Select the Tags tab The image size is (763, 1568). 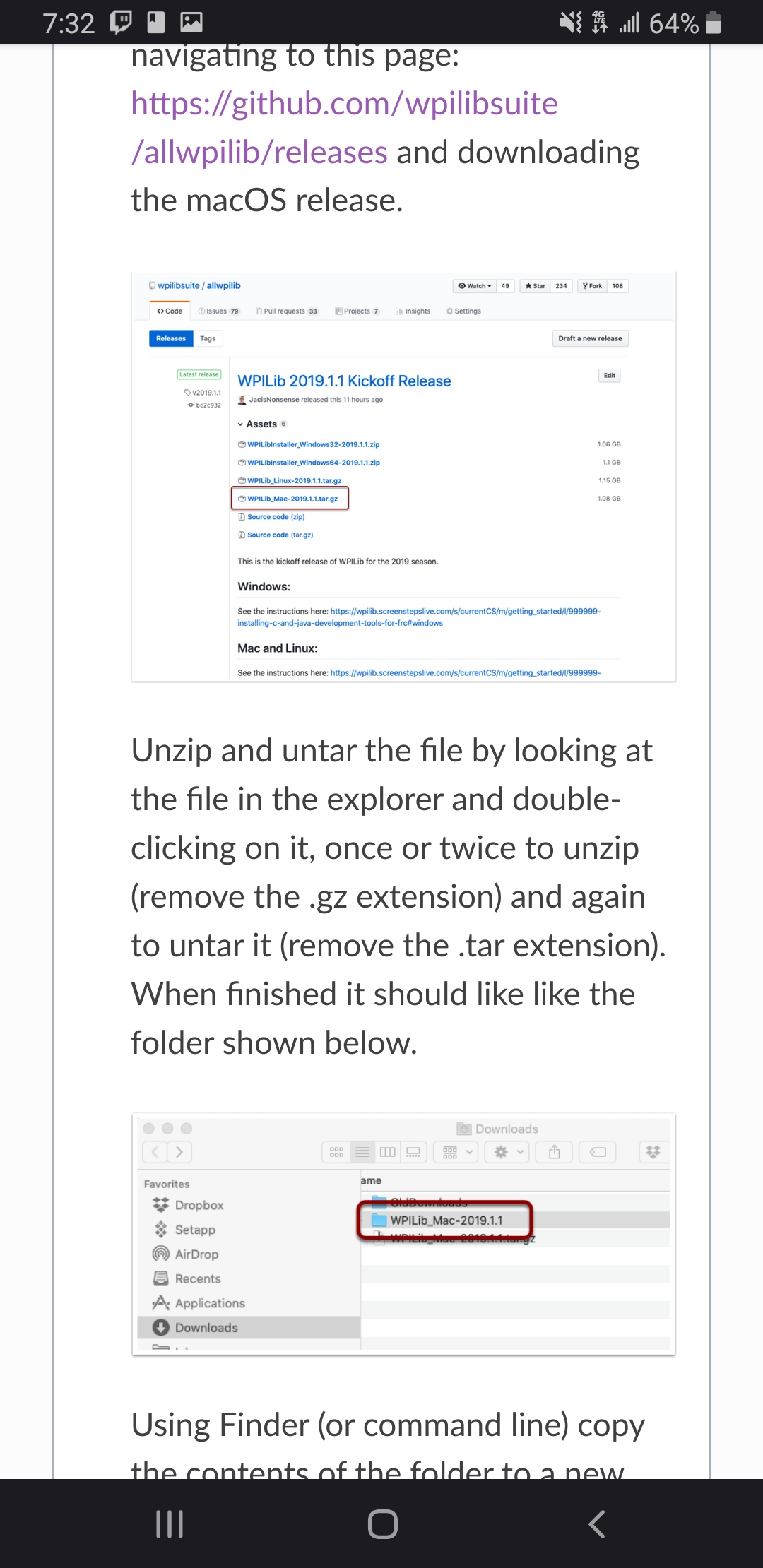pos(207,338)
